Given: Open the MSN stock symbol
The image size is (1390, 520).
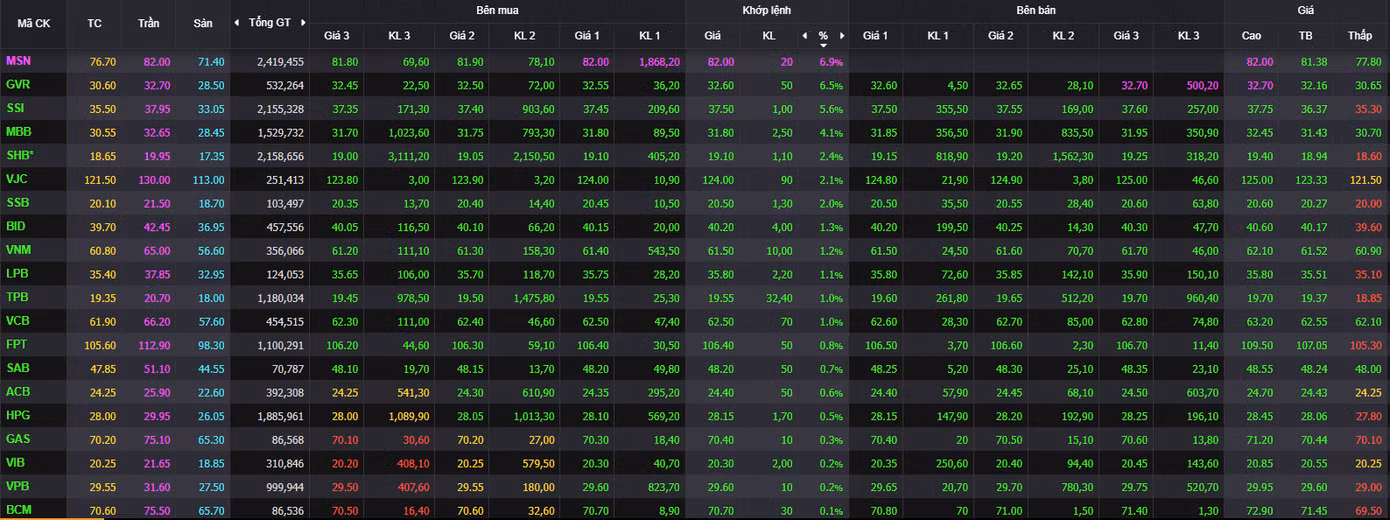Looking at the screenshot, I should (x=17, y=61).
